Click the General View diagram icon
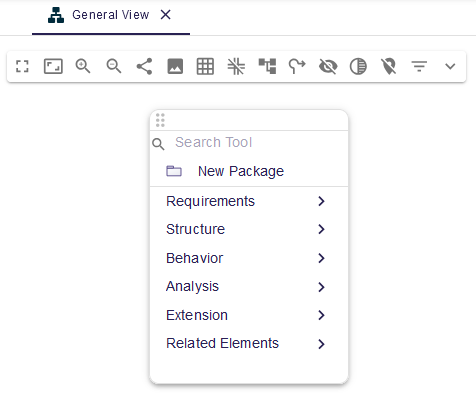Image resolution: width=476 pixels, height=399 pixels. [56, 15]
